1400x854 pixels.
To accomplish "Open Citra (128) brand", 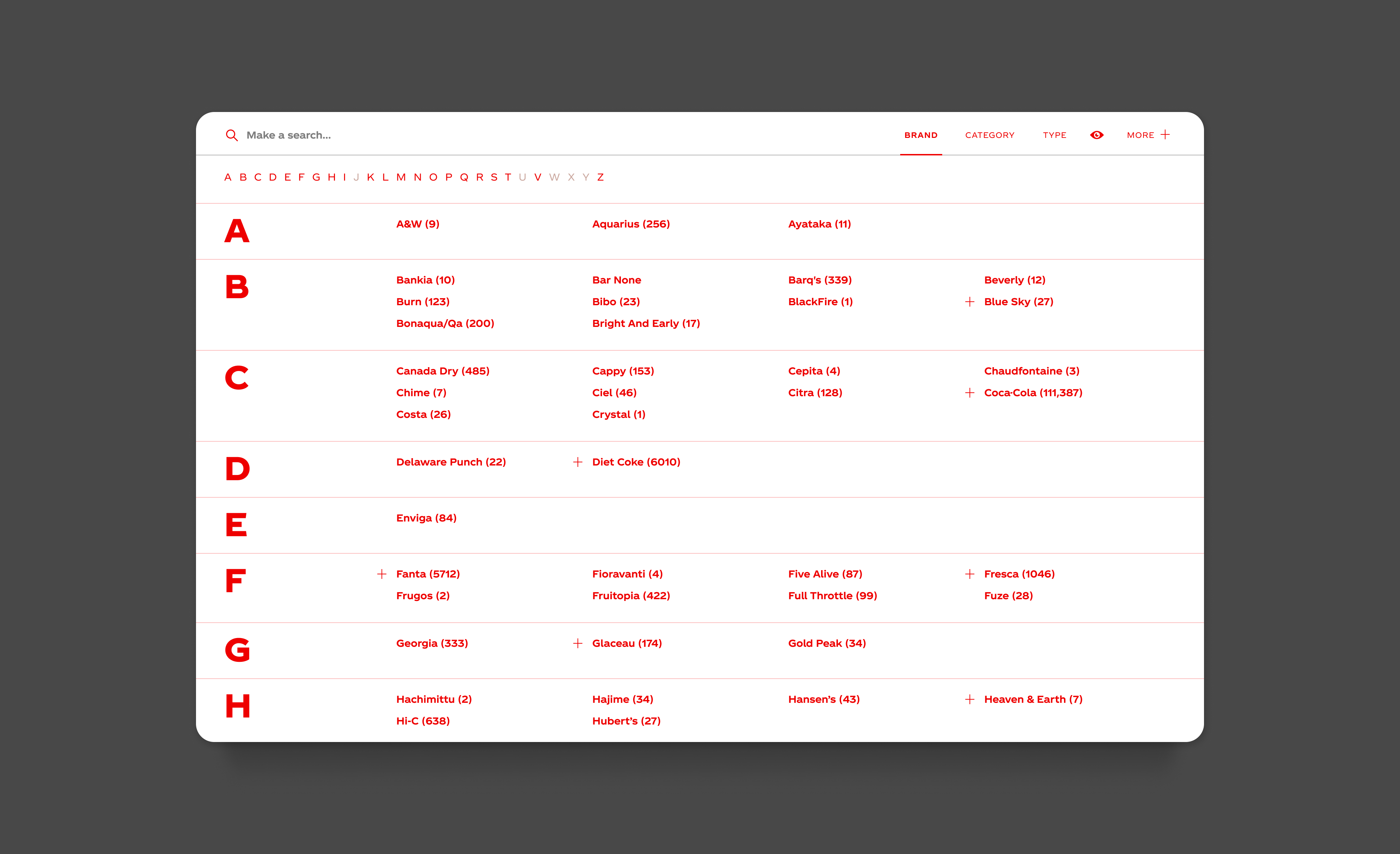I will (x=815, y=393).
